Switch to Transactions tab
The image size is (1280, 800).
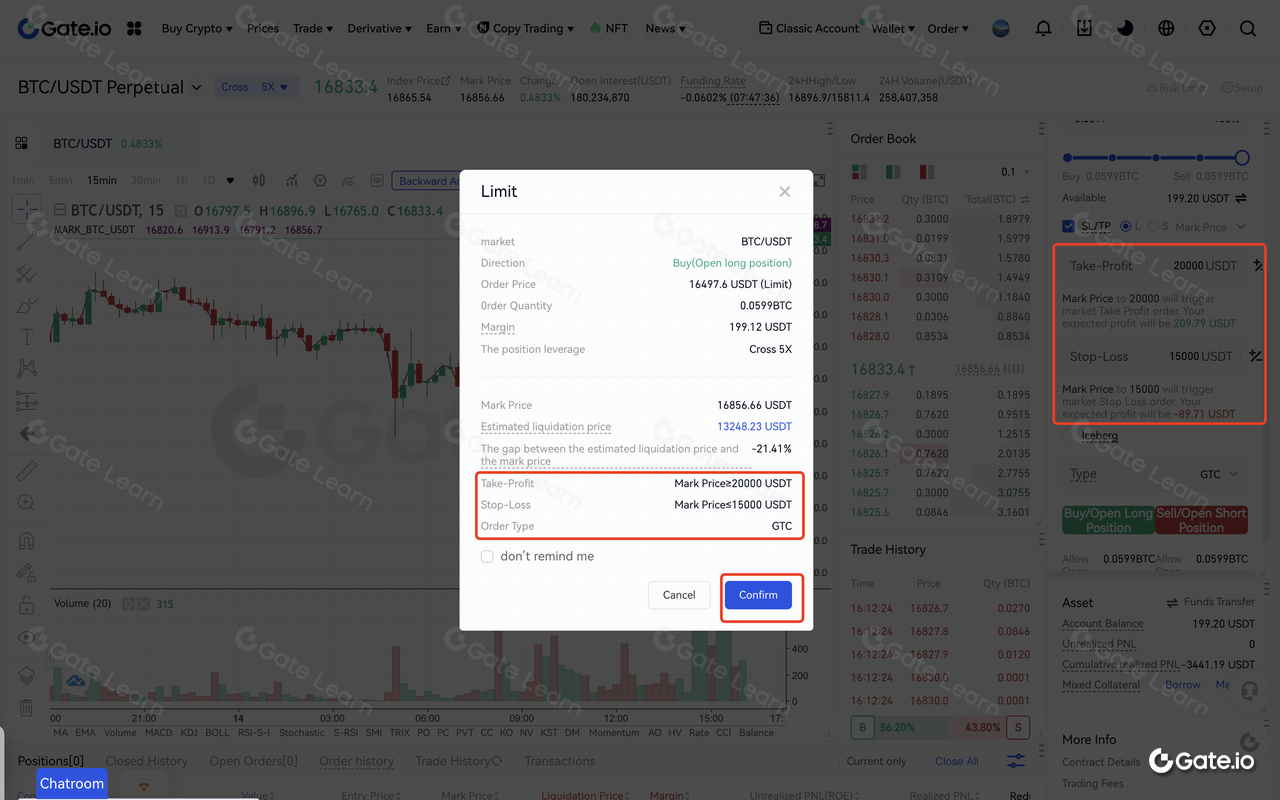tap(560, 761)
